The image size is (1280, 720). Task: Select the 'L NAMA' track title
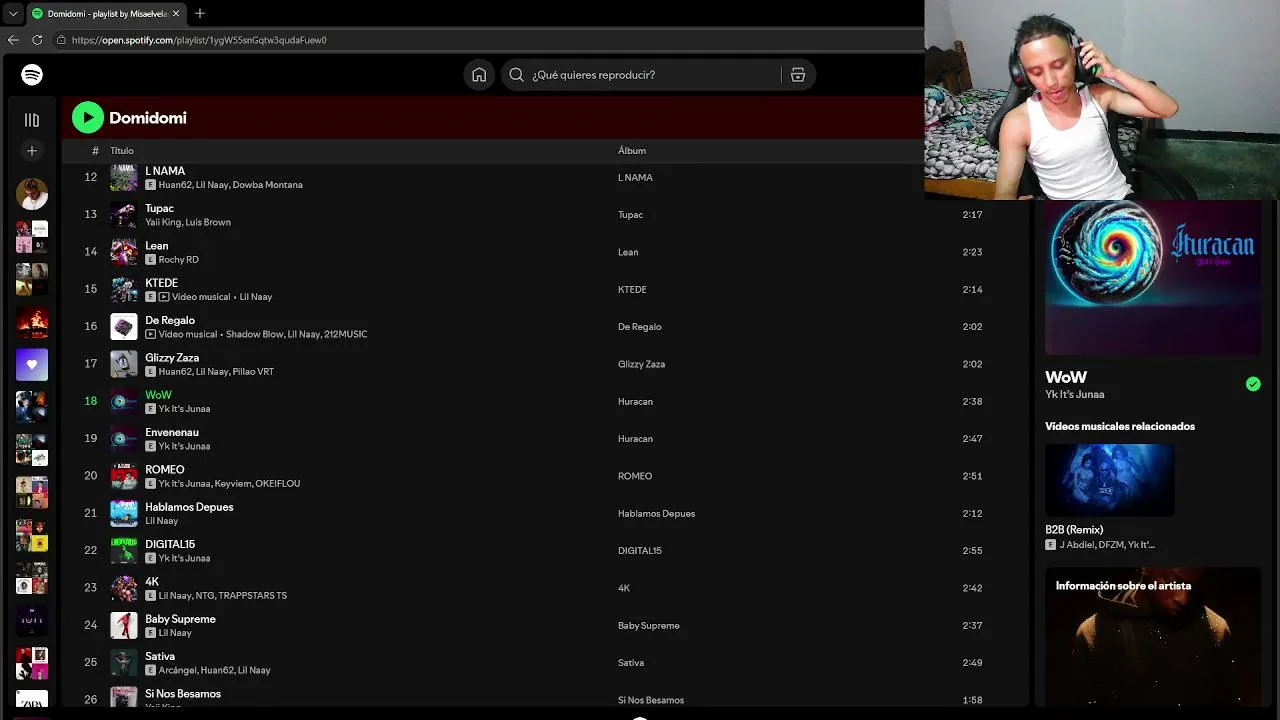tap(165, 171)
